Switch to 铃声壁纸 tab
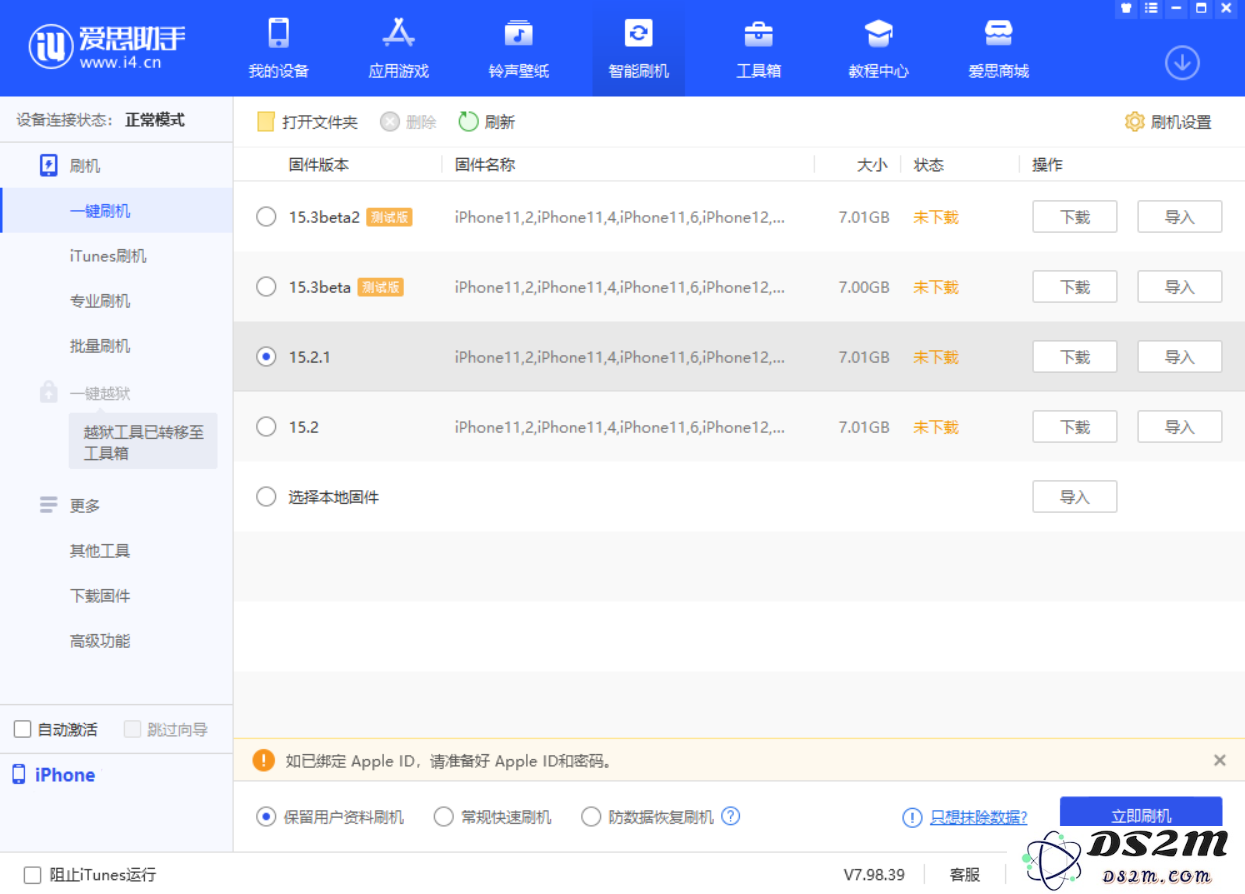This screenshot has height=894, width=1245. coord(518,48)
